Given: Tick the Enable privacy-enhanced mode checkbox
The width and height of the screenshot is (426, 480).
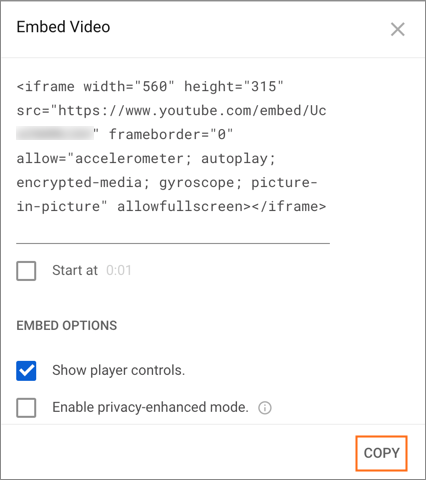Looking at the screenshot, I should [x=26, y=407].
